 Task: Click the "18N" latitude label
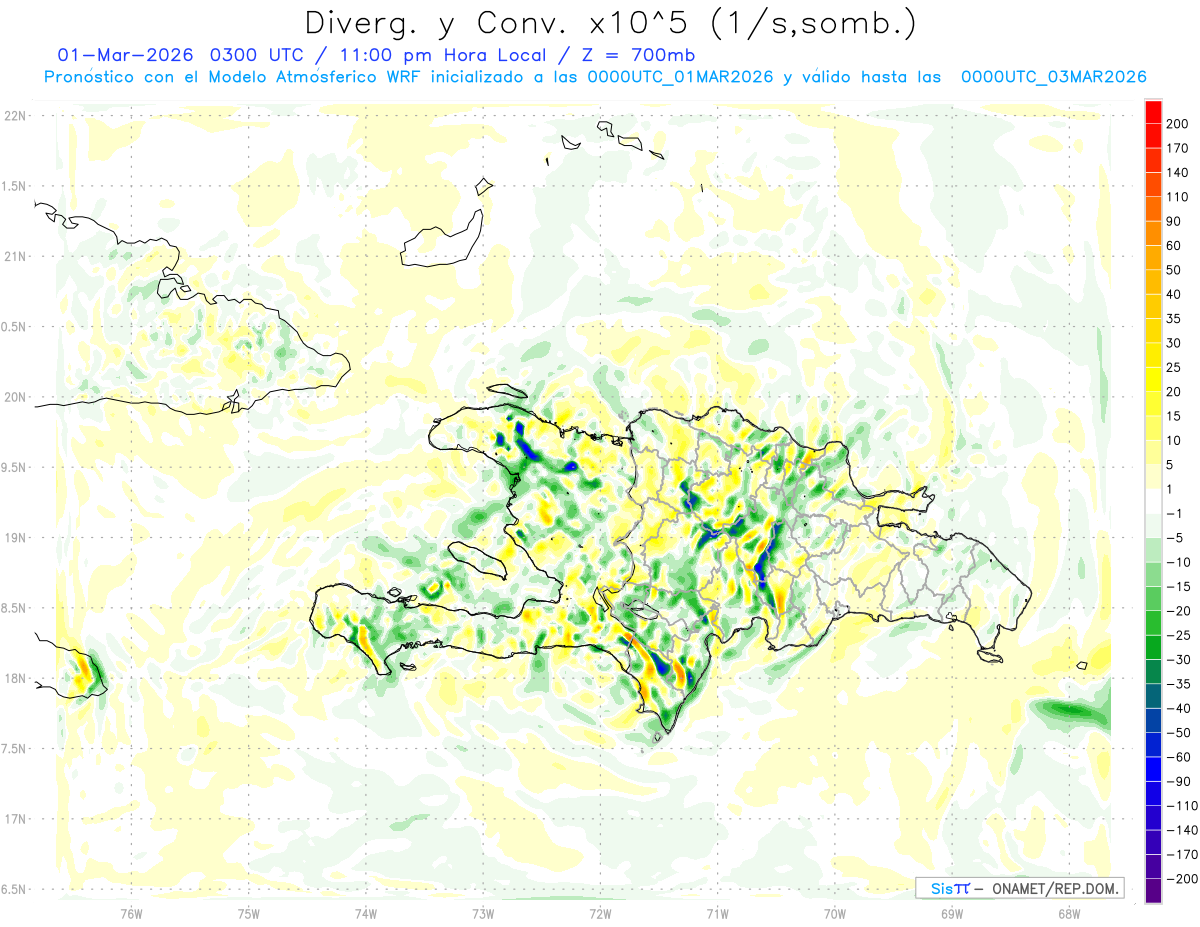tap(14, 679)
